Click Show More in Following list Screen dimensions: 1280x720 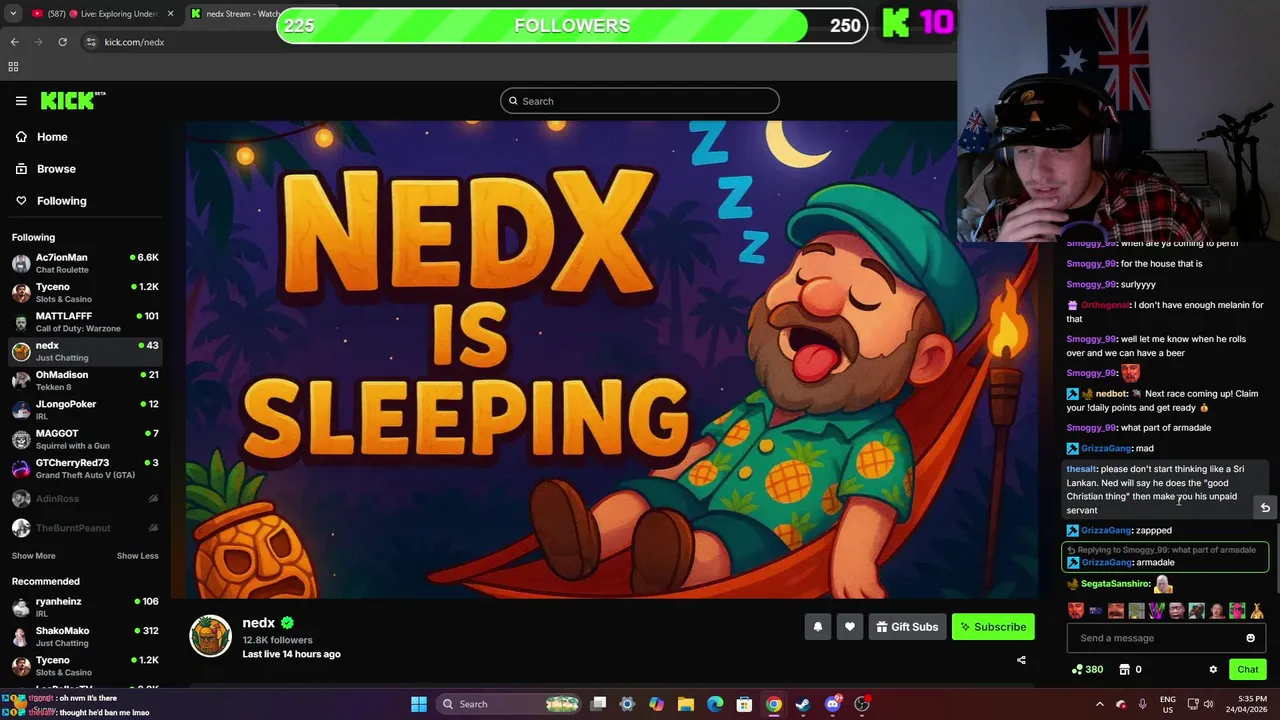pyautogui.click(x=34, y=556)
